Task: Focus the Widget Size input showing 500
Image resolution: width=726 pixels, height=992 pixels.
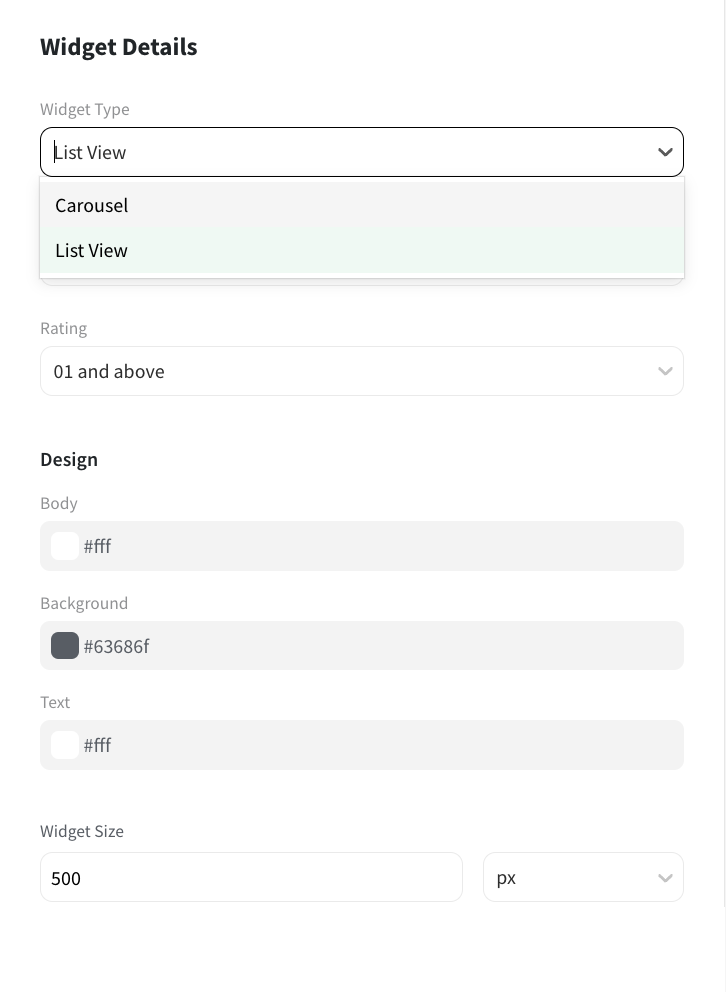Action: (250, 878)
